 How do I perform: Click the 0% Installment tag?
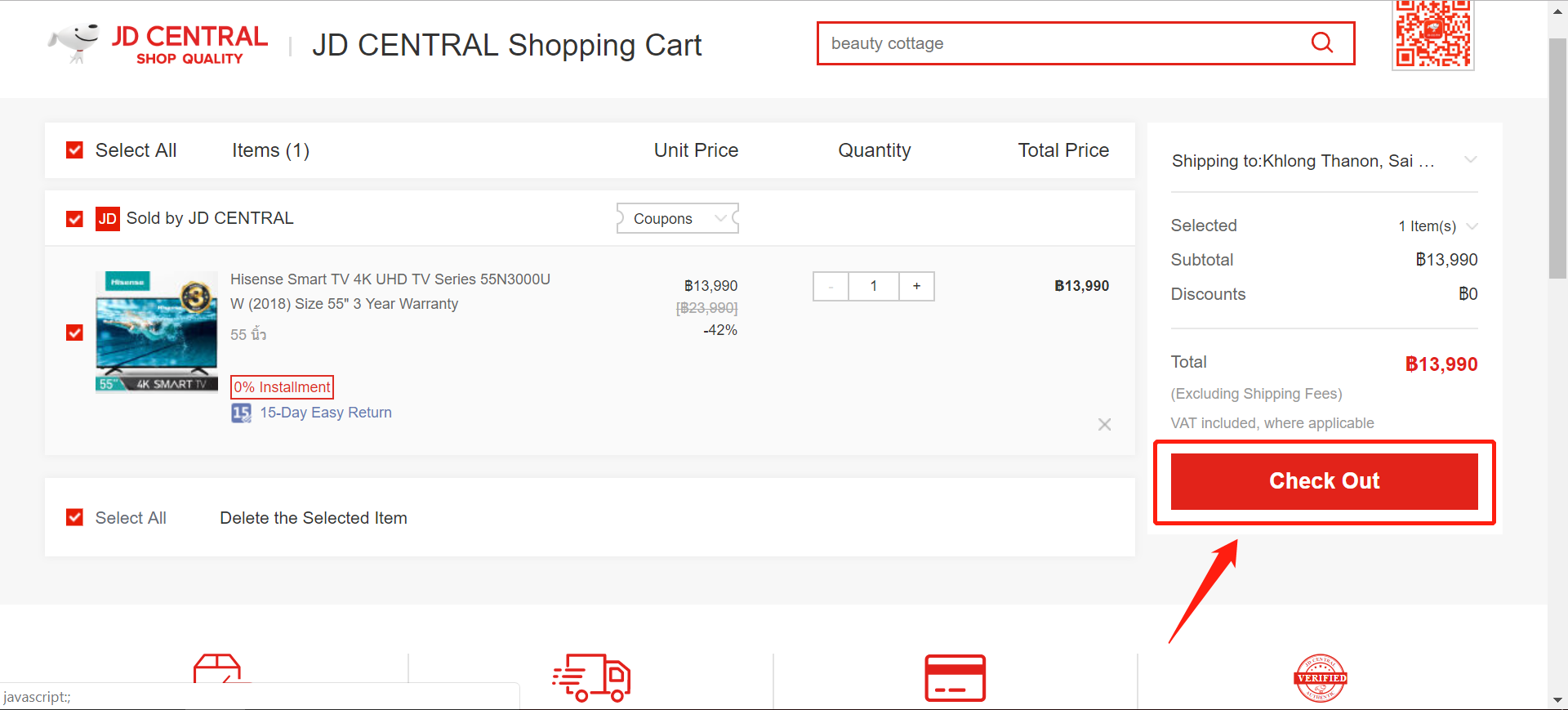[283, 387]
